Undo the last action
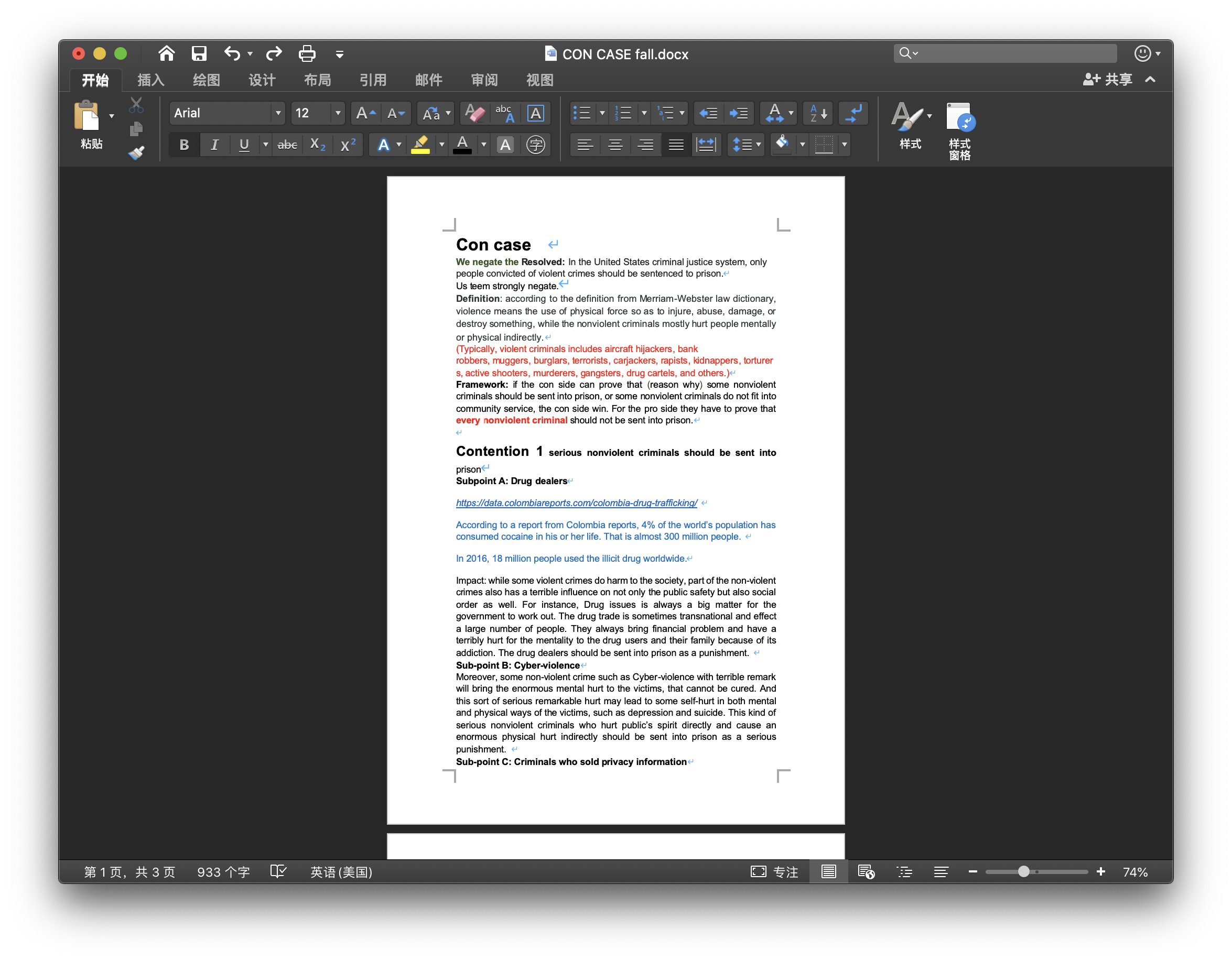Screen dimensions: 1232x961 232,53
